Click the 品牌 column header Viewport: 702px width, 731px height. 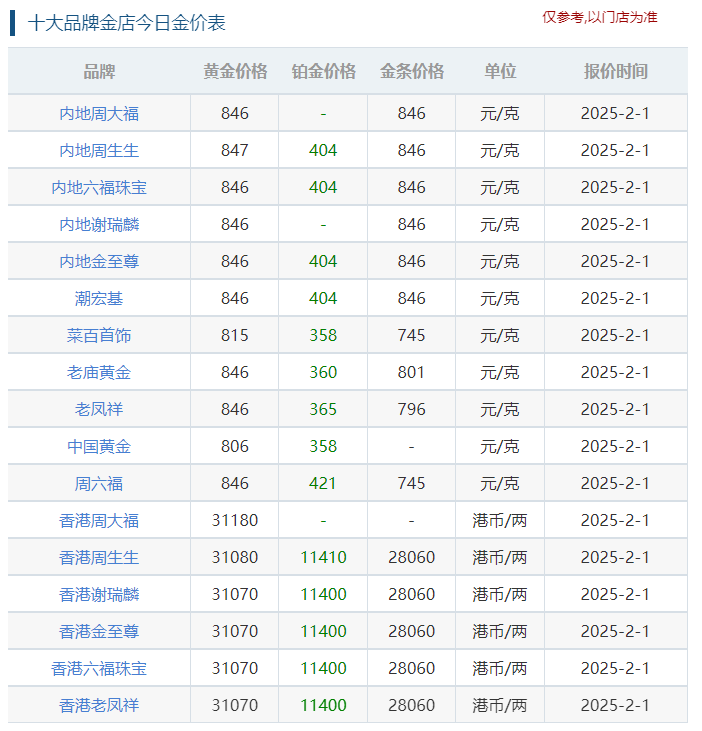pos(99,71)
